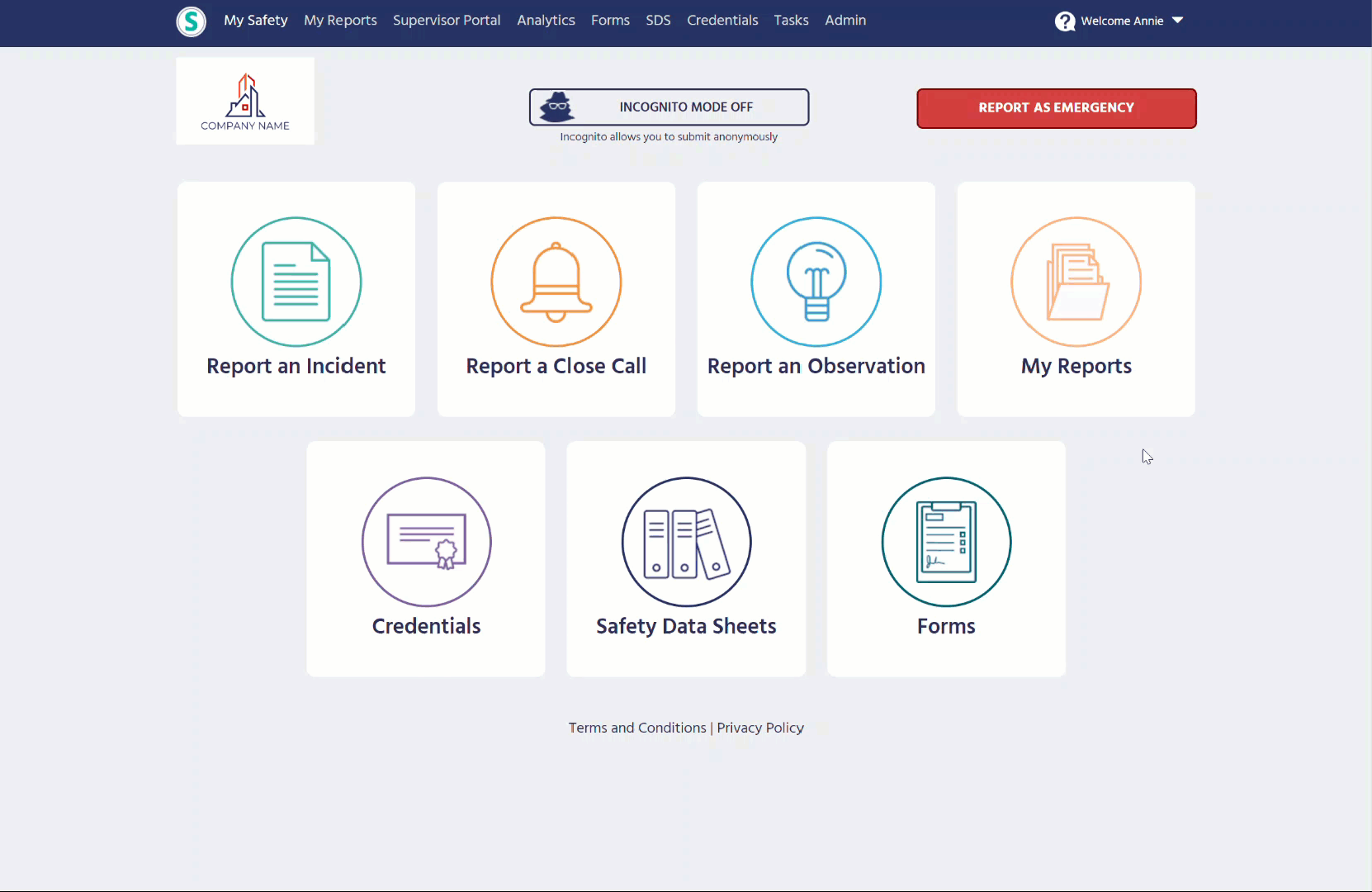This screenshot has height=892, width=1372.
Task: Open My Reports folder icon
Action: point(1076,282)
